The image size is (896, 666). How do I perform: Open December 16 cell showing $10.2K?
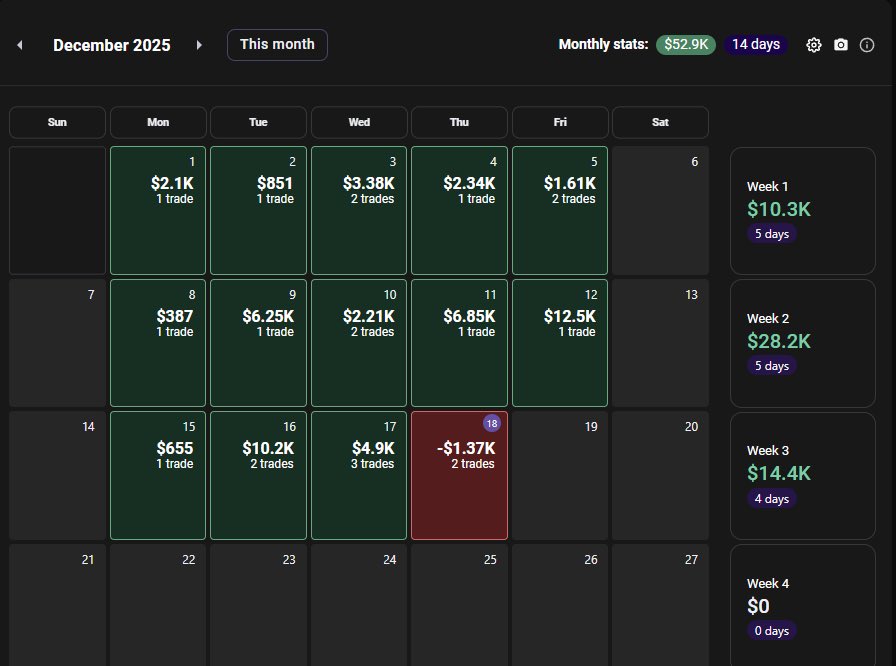(x=258, y=475)
